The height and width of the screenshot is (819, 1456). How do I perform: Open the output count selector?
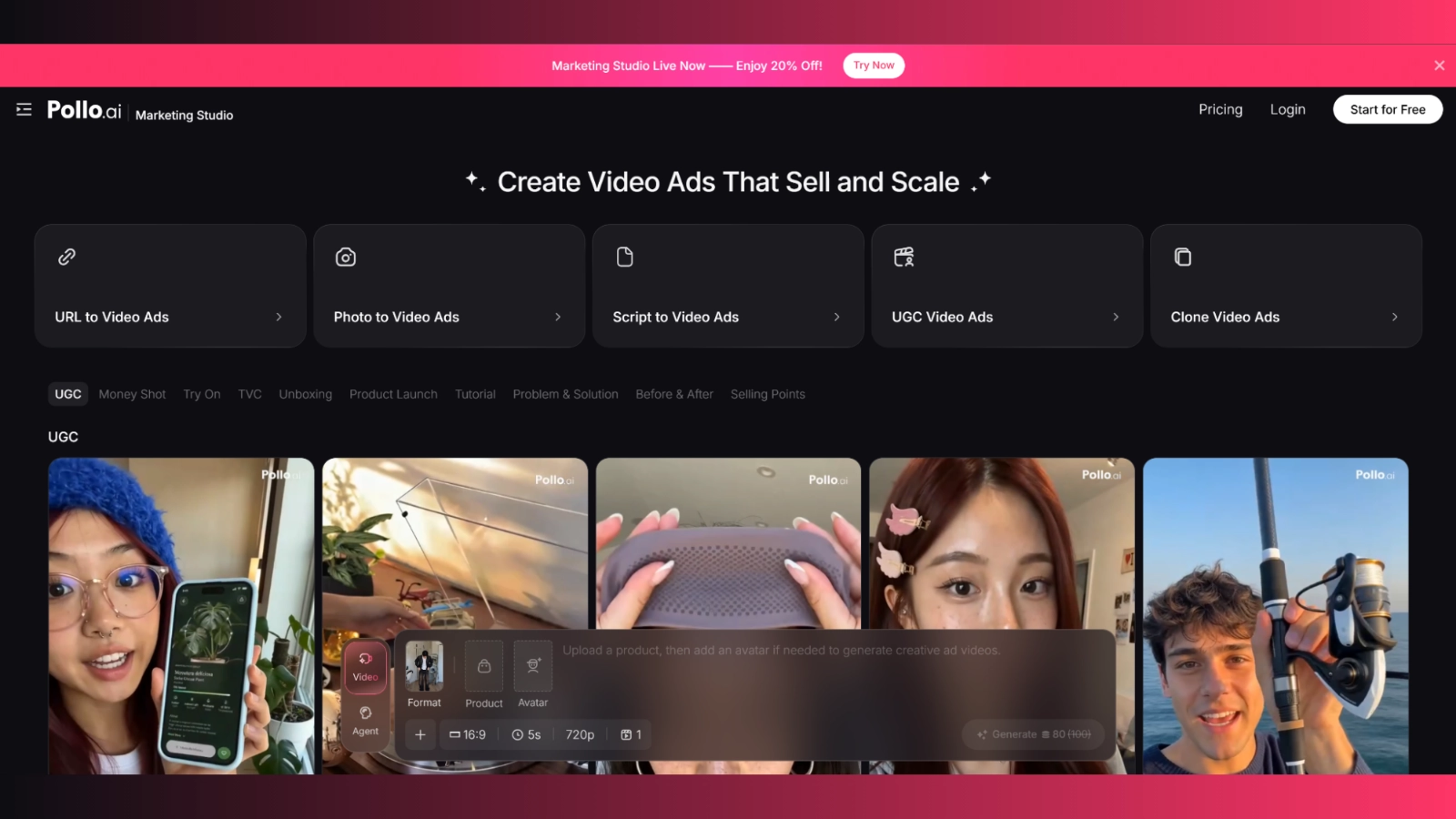[x=632, y=734]
